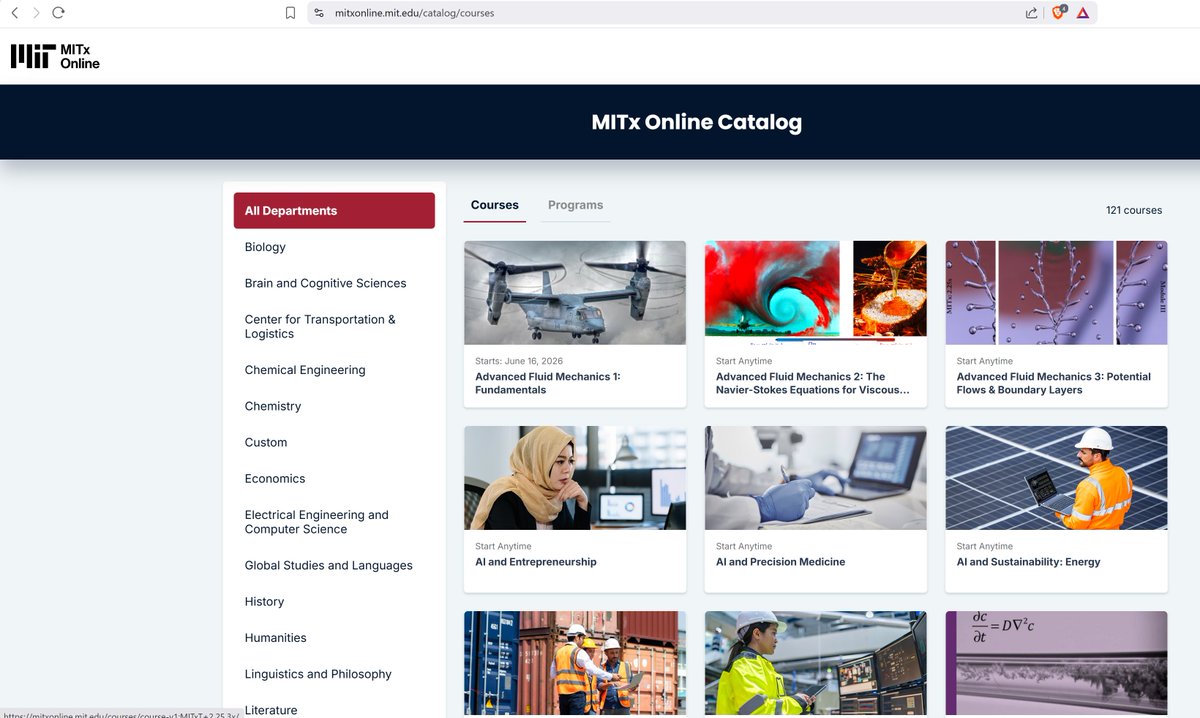Filter courses by Economics

pyautogui.click(x=275, y=478)
